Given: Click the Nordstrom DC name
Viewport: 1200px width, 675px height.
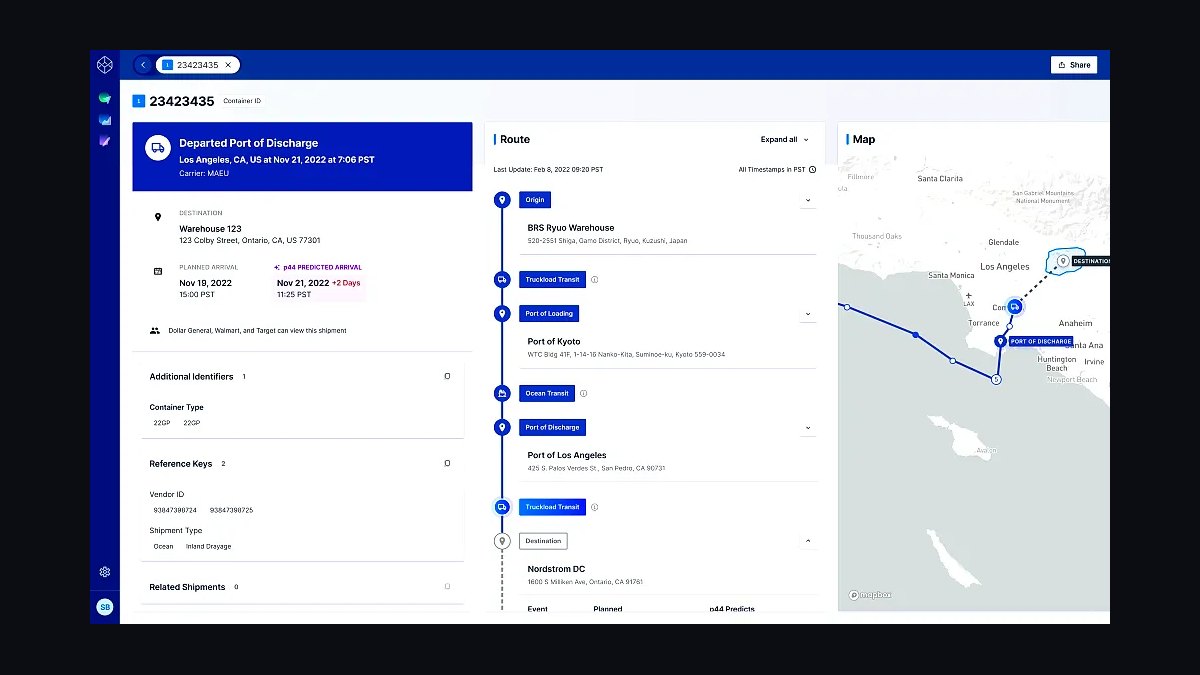Looking at the screenshot, I should coord(556,569).
